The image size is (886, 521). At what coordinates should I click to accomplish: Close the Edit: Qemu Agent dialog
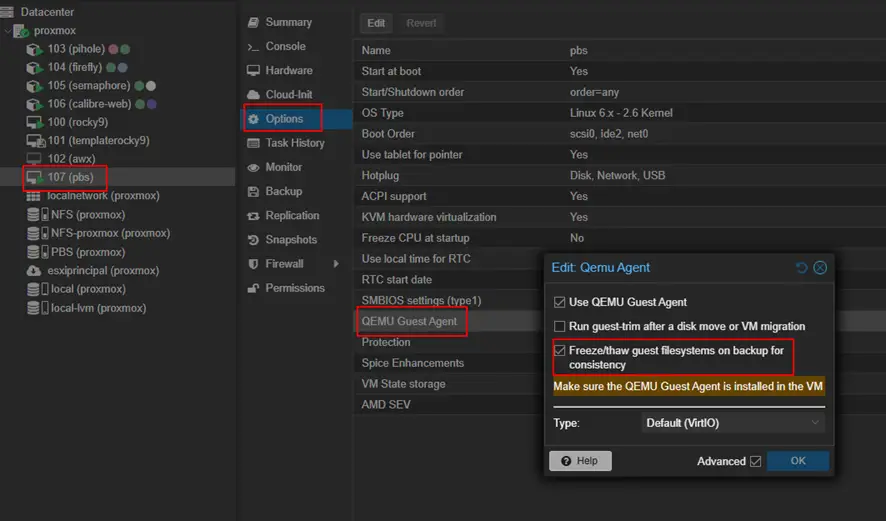coord(820,268)
